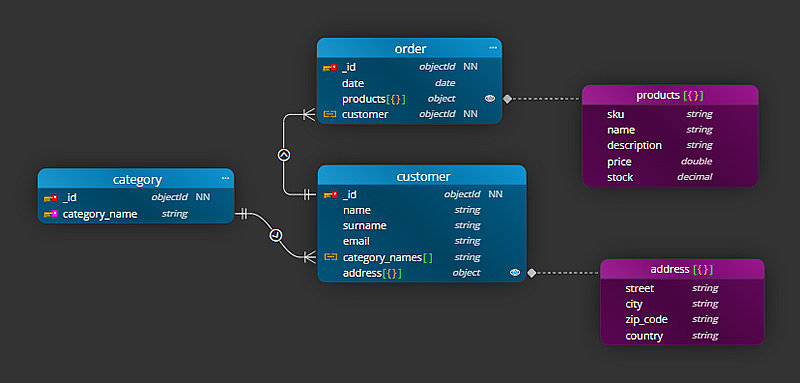Select the price field in products
This screenshot has width=800, height=383.
[x=670, y=162]
